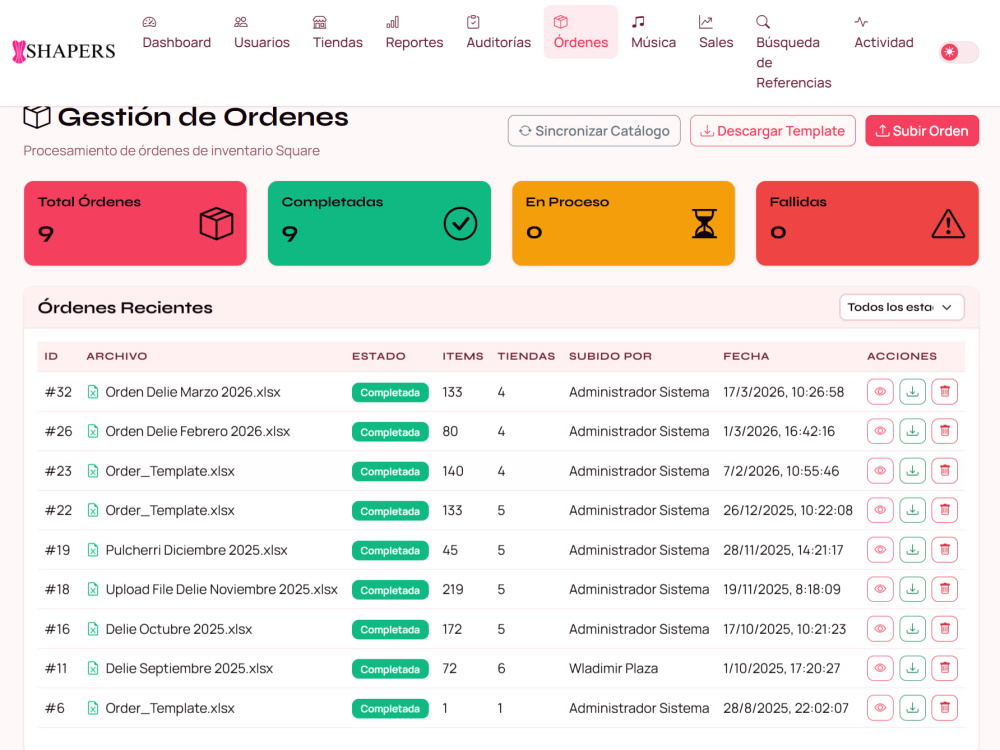Open the Música section
Viewport: 1000px width, 750px height.
tap(653, 33)
